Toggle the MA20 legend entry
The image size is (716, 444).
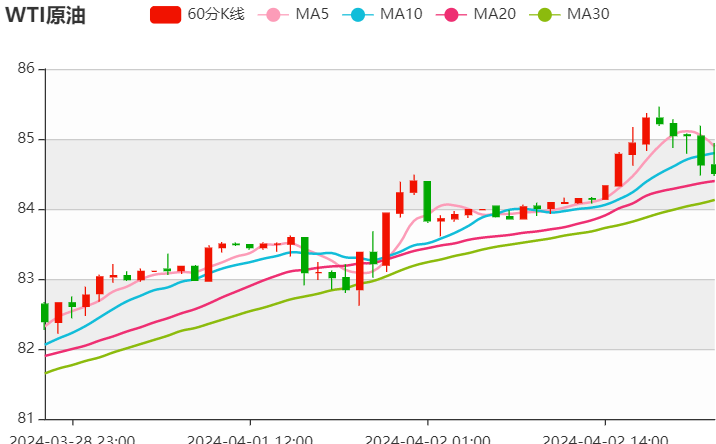[476, 14]
